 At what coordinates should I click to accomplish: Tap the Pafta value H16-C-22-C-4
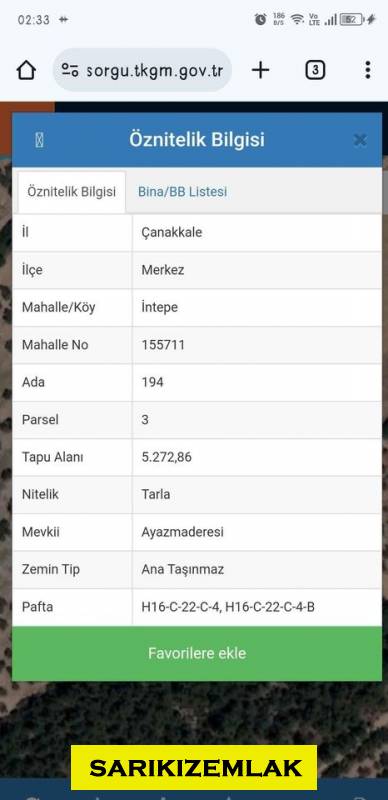(x=181, y=607)
